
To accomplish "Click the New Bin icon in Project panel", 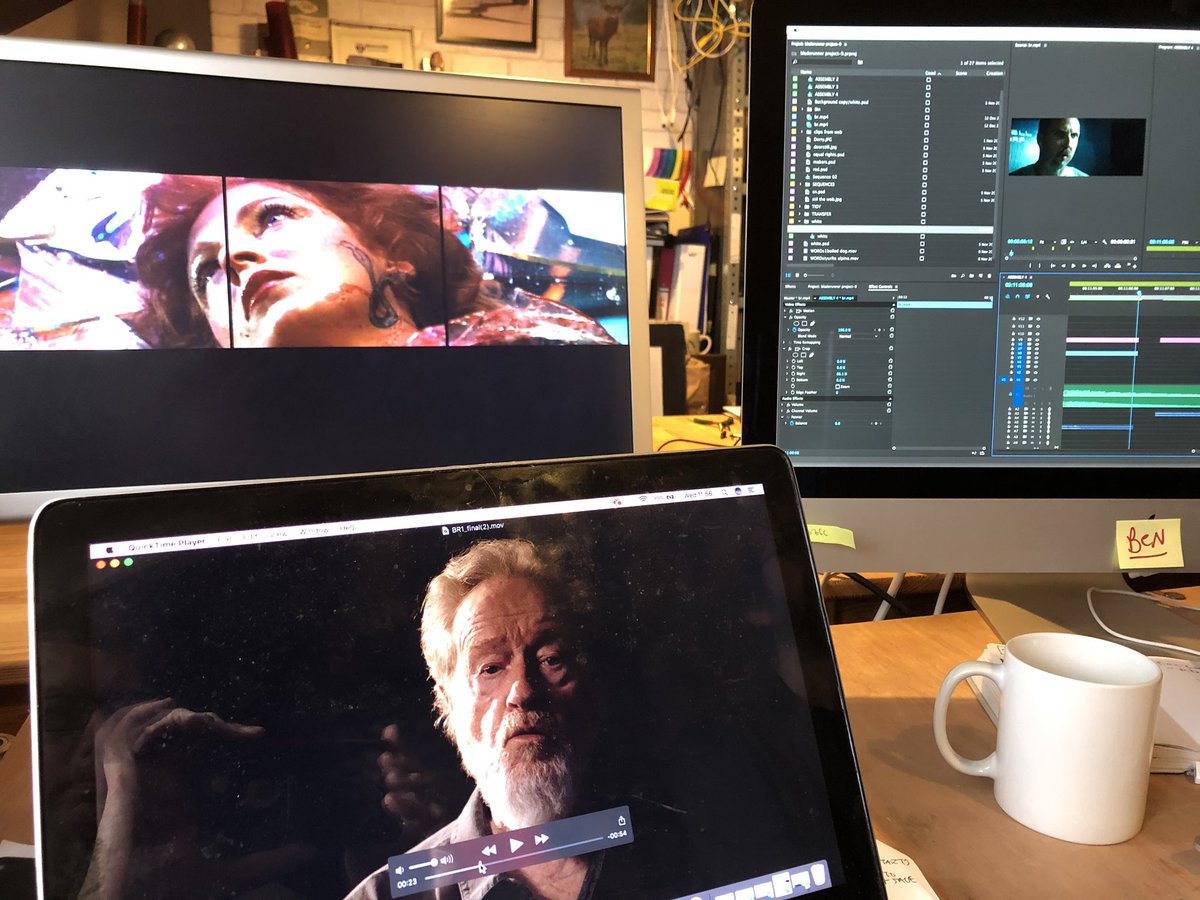I will pos(971,276).
